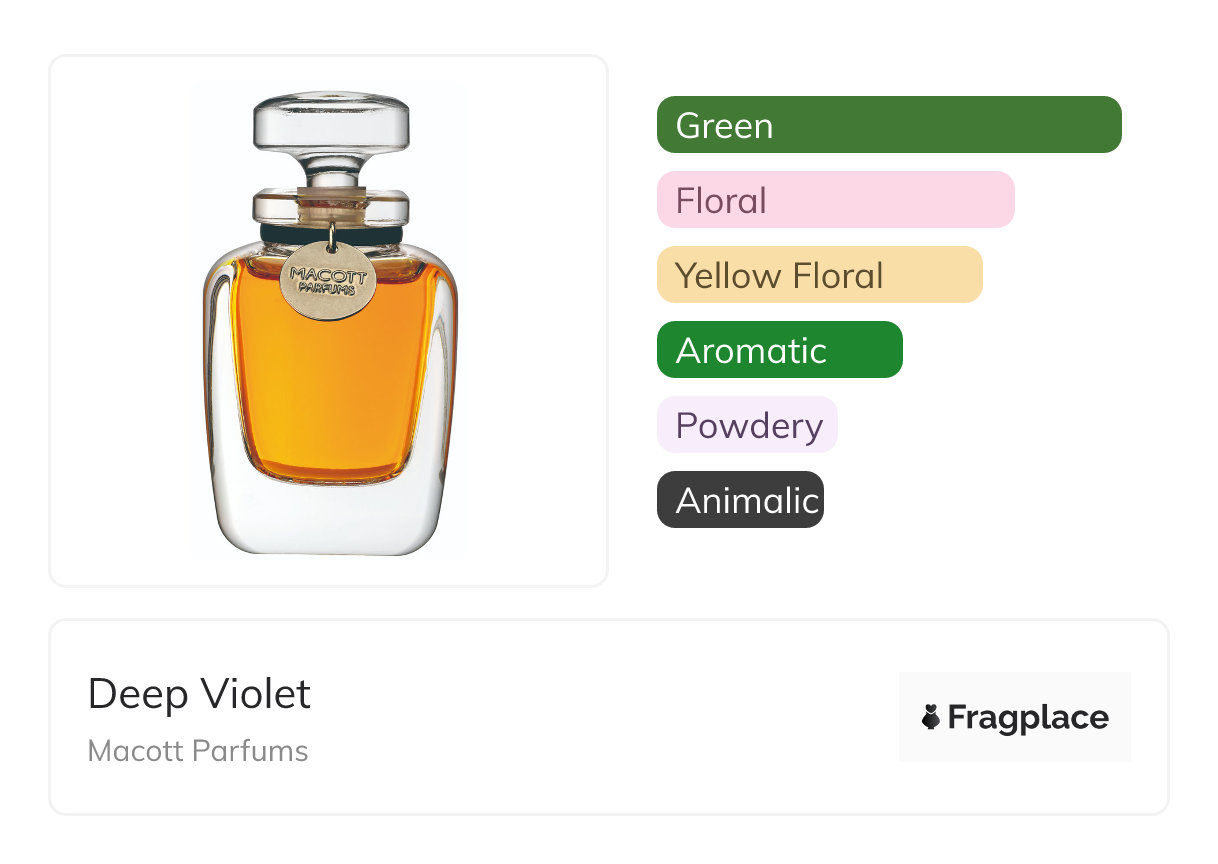Click the clear glass base of the bottle

331,518
